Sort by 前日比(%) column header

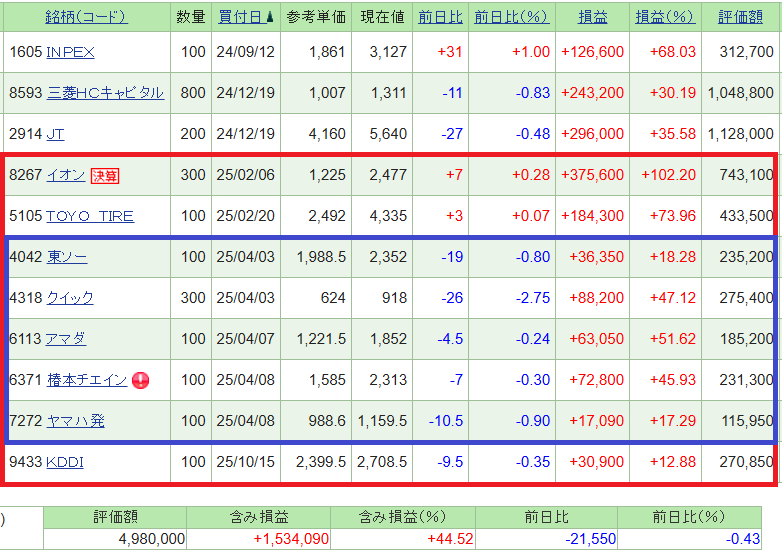pos(512,17)
